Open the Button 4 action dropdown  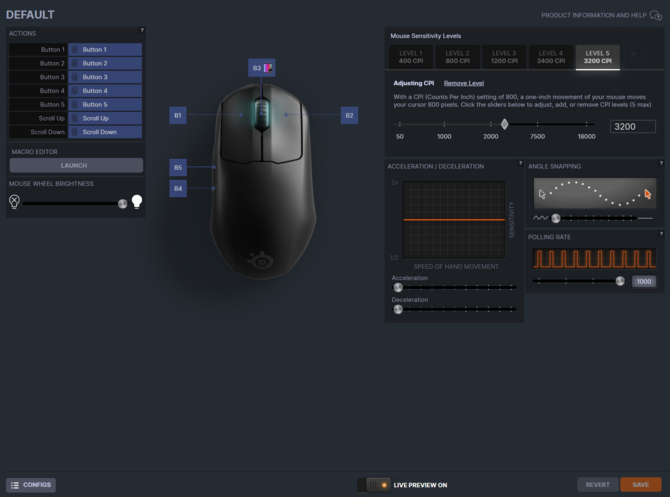pos(105,91)
